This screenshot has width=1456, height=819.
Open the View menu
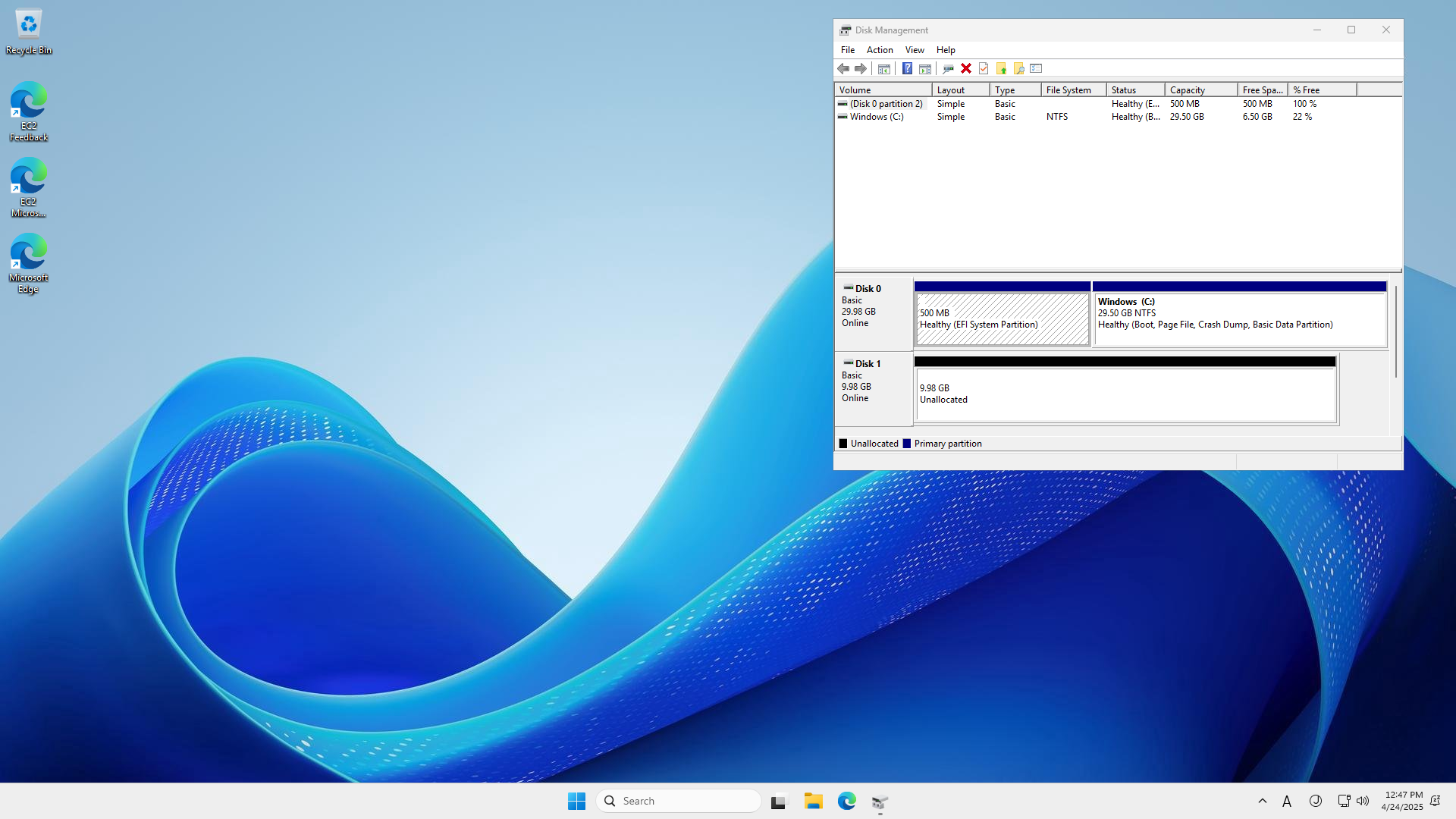tap(915, 49)
